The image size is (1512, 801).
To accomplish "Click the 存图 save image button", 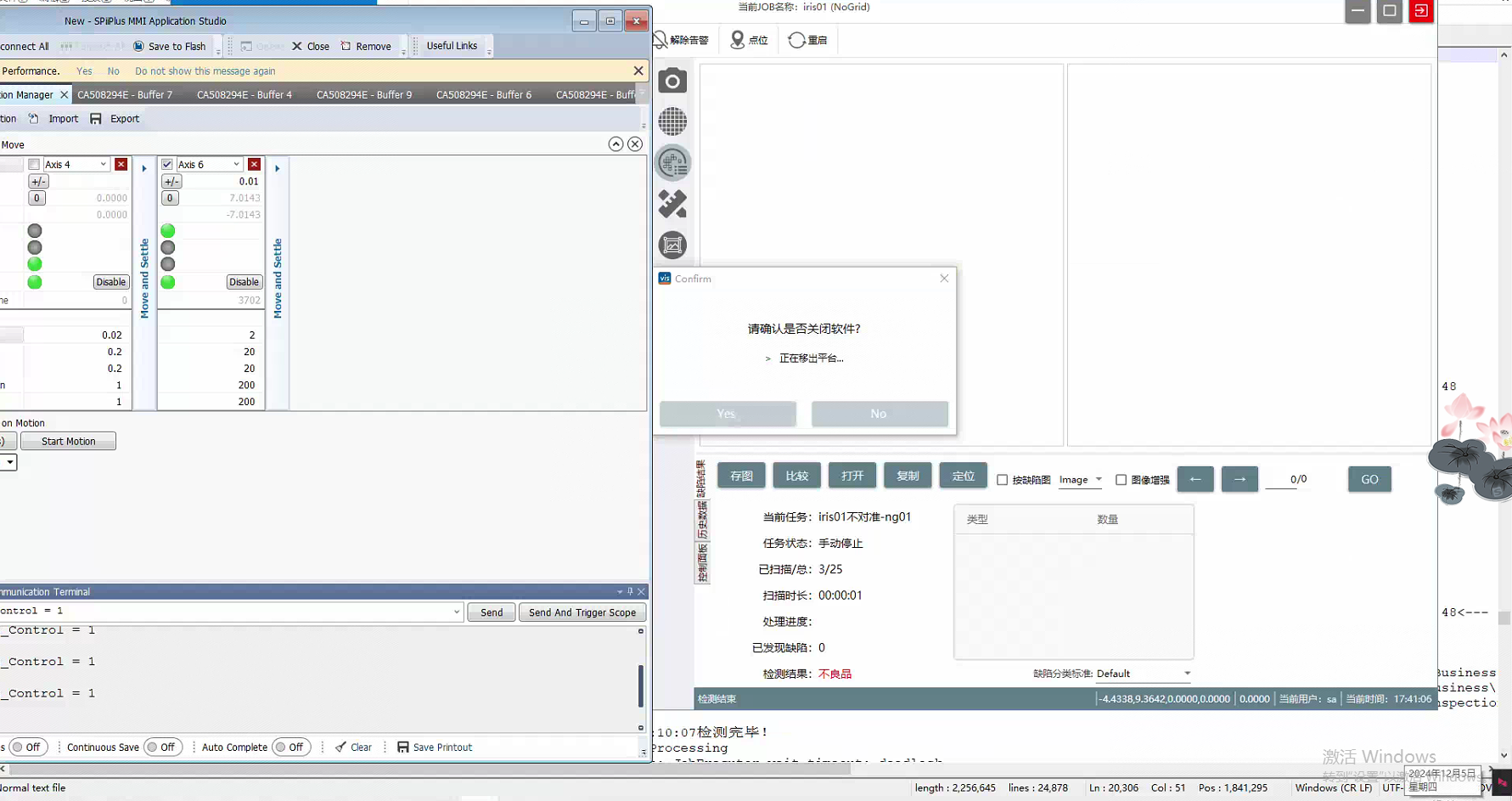I will [741, 476].
